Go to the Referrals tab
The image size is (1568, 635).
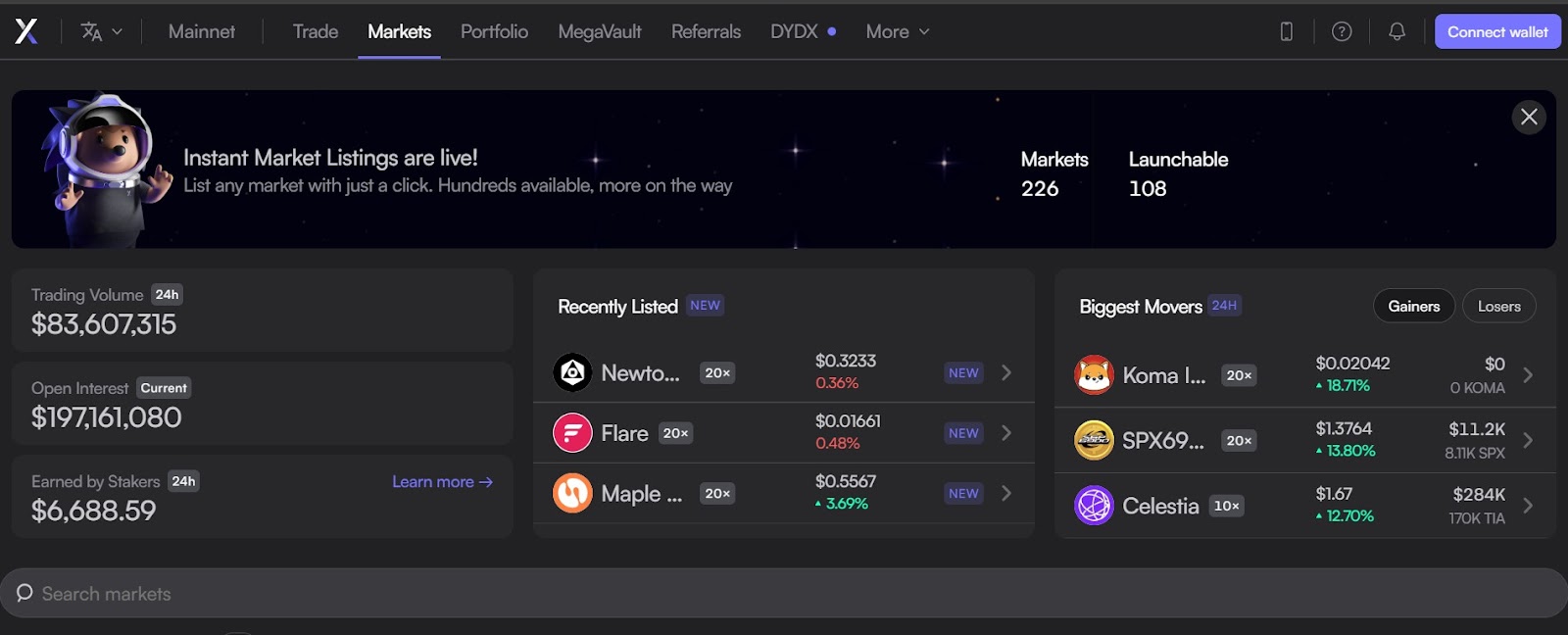pos(706,31)
